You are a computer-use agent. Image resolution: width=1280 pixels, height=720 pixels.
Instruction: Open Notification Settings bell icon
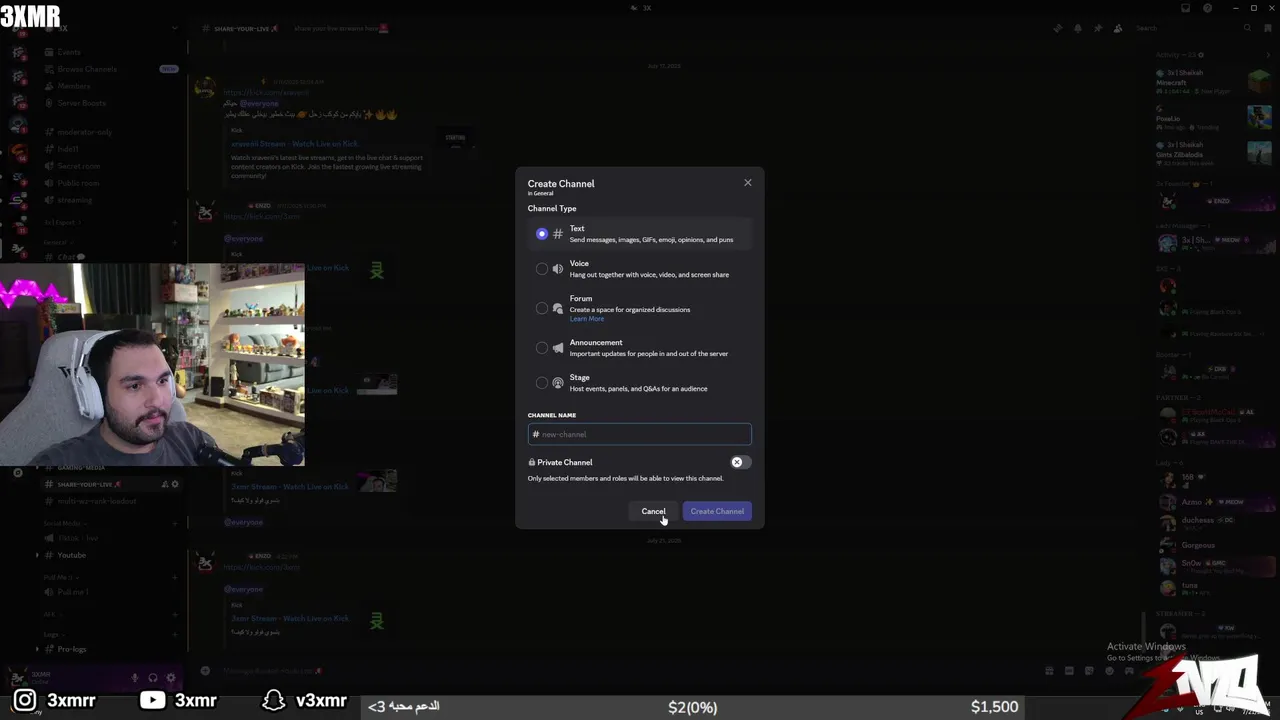[1078, 28]
